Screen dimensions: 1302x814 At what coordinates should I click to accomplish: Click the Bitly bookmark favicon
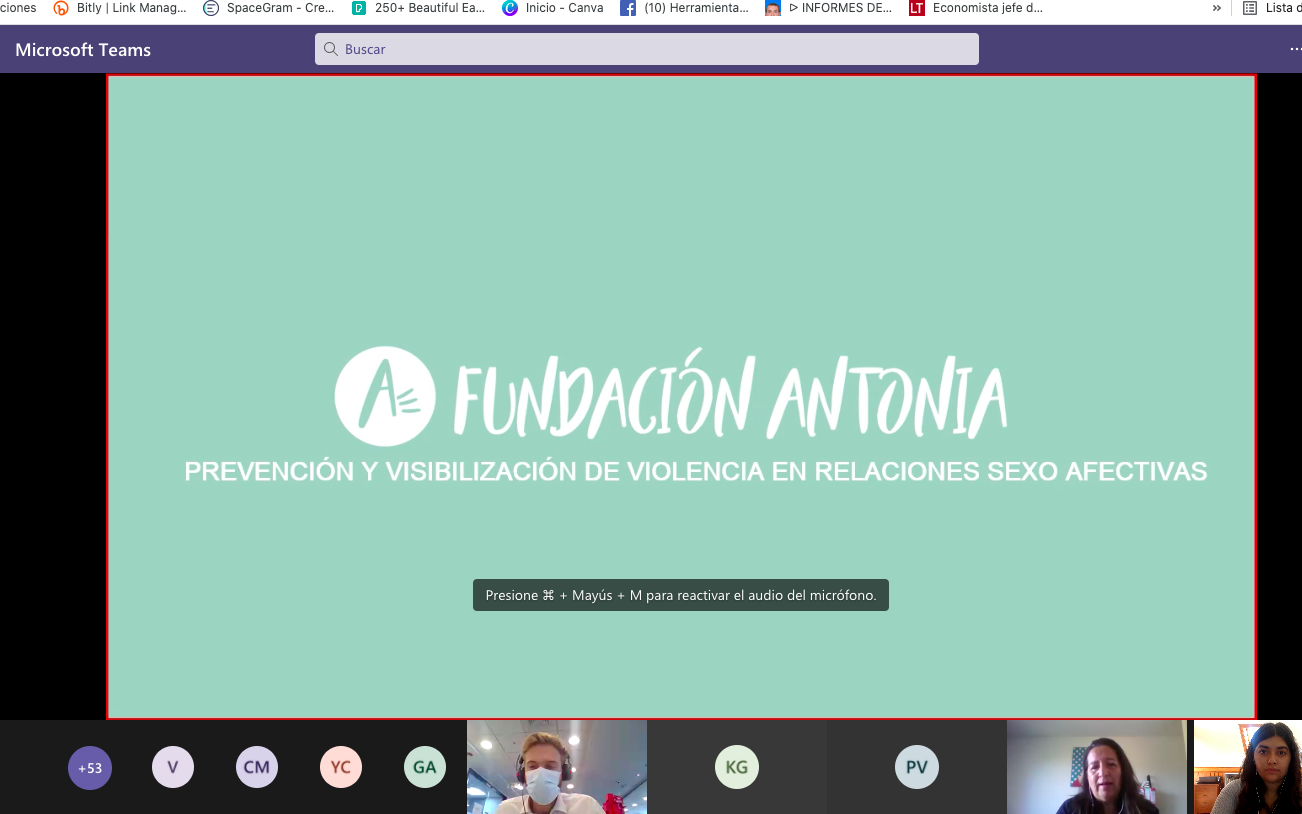pos(61,8)
